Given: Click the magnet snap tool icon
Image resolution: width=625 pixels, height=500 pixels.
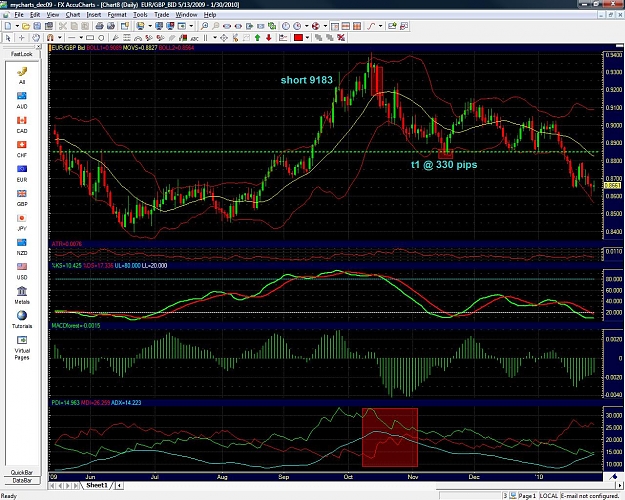Looking at the screenshot, I should pos(50,38).
